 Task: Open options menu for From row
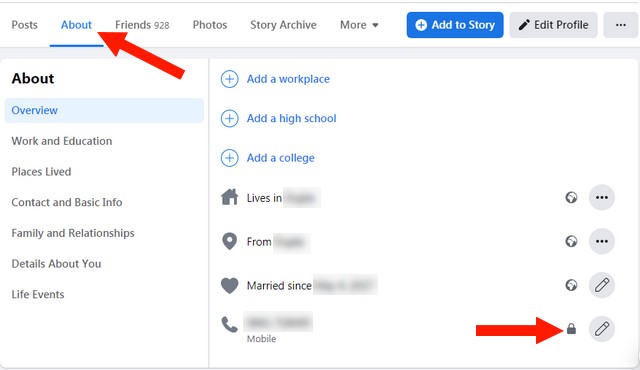pyautogui.click(x=602, y=241)
